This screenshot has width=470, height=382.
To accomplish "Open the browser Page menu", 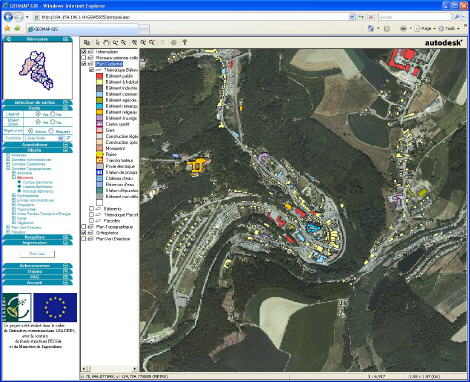I will (425, 29).
